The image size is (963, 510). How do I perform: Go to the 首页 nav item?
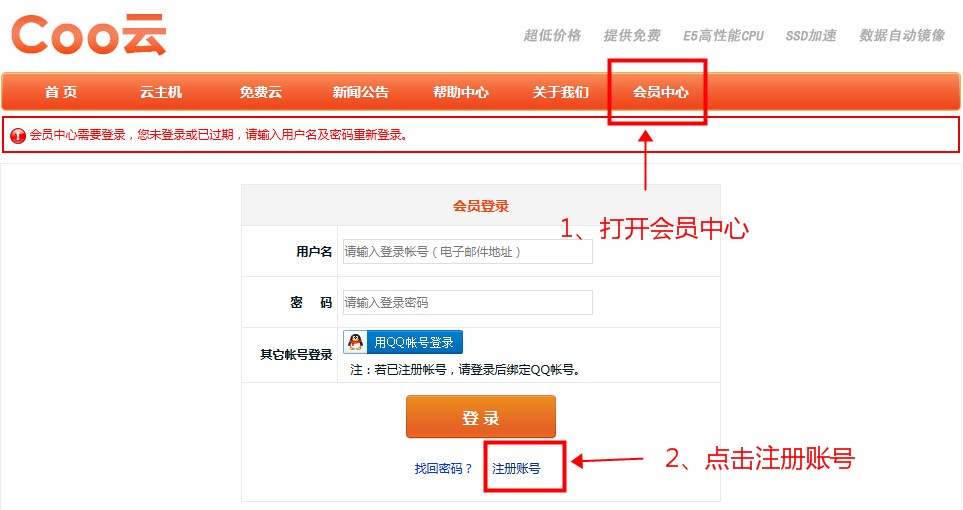[x=61, y=92]
